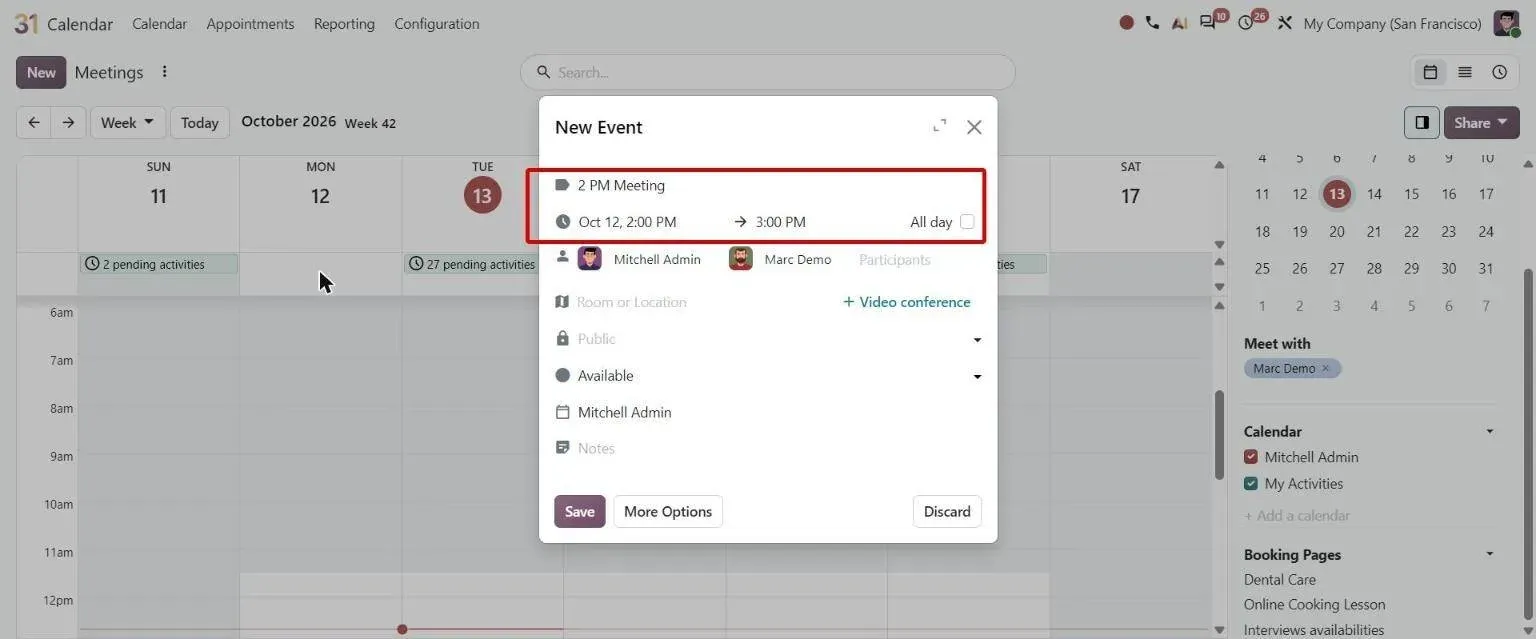Screen dimensions: 1536x639
Task: Go to next week arrow
Action: 68,123
